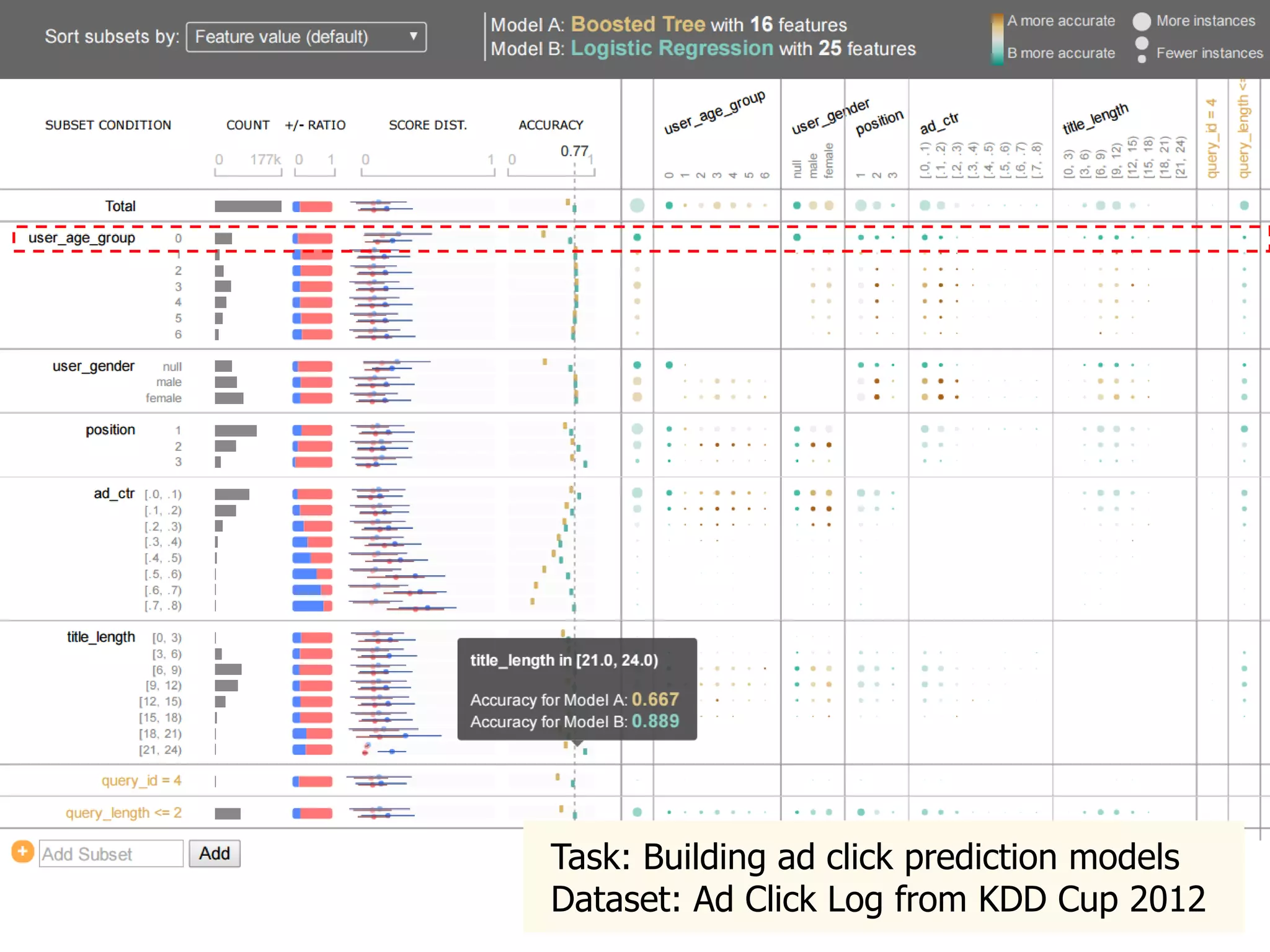
Task: Click the Logistic Regression model name
Action: pos(672,48)
